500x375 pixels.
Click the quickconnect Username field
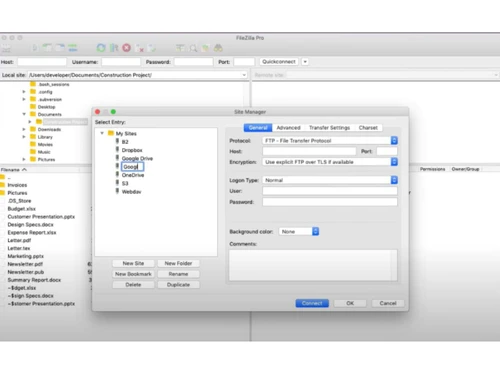click(x=121, y=62)
